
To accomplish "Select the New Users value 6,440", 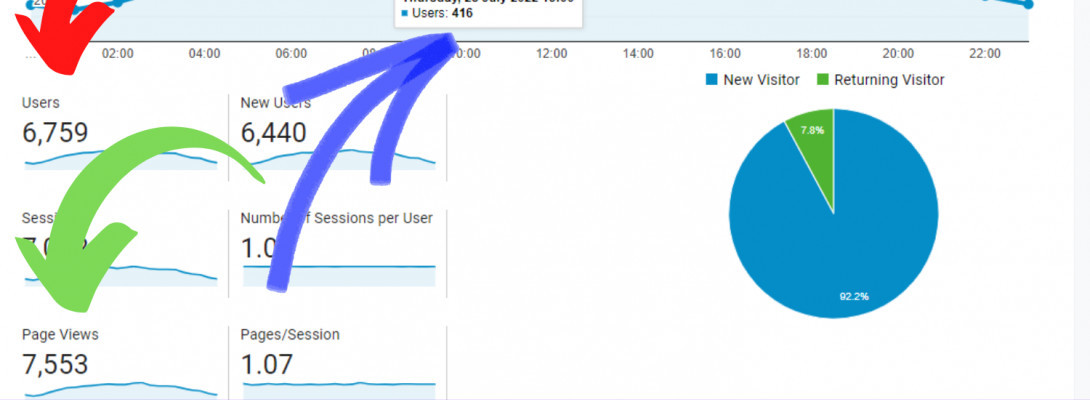I will point(274,132).
